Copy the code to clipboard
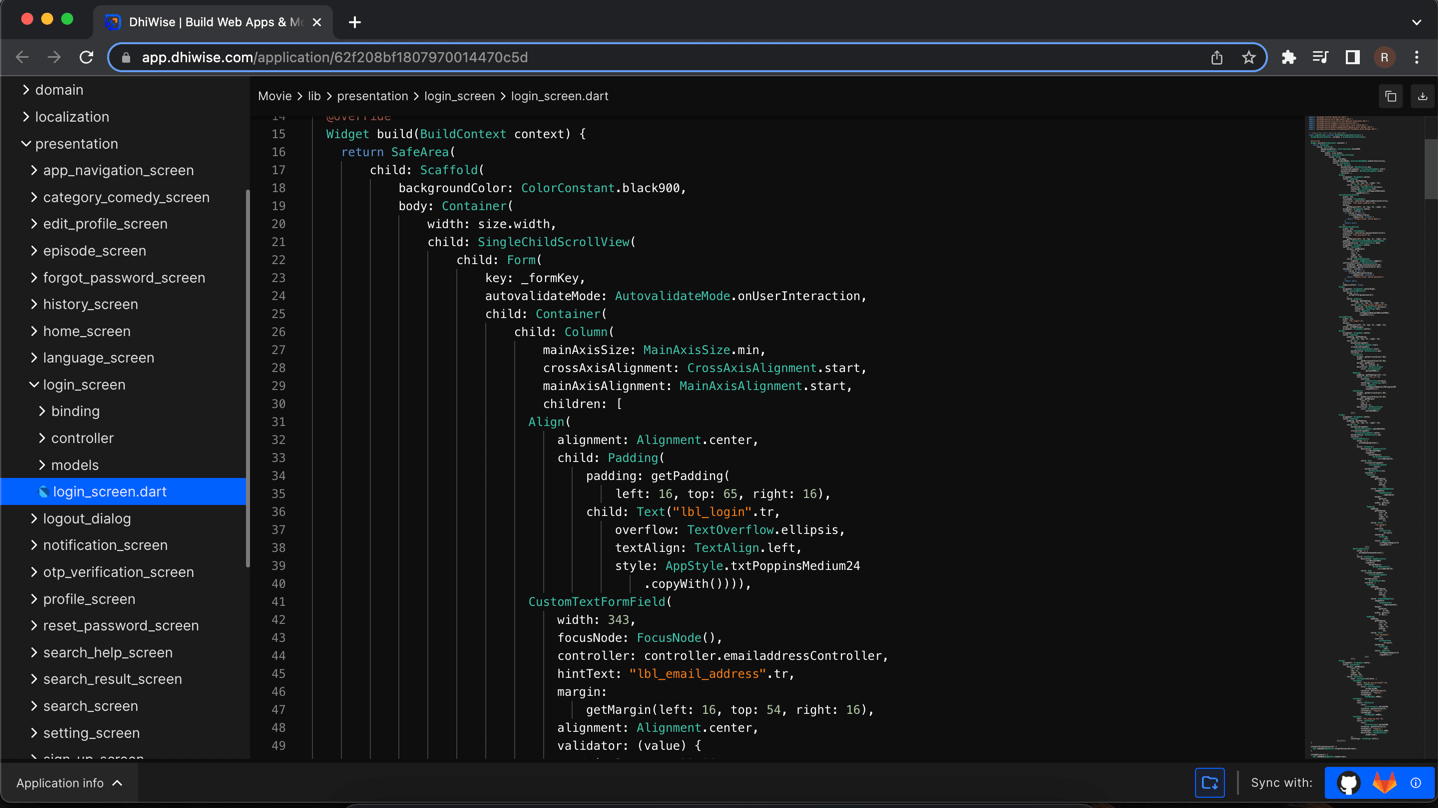This screenshot has width=1439, height=808. point(1390,95)
